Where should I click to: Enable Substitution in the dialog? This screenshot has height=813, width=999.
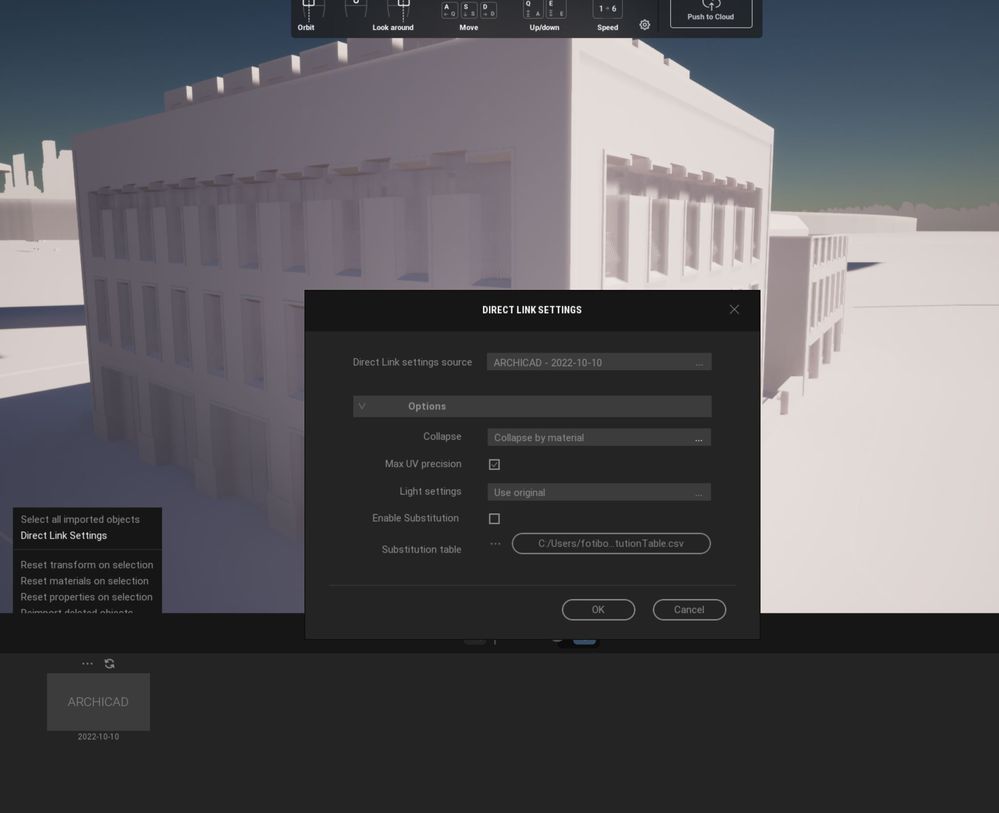point(494,518)
